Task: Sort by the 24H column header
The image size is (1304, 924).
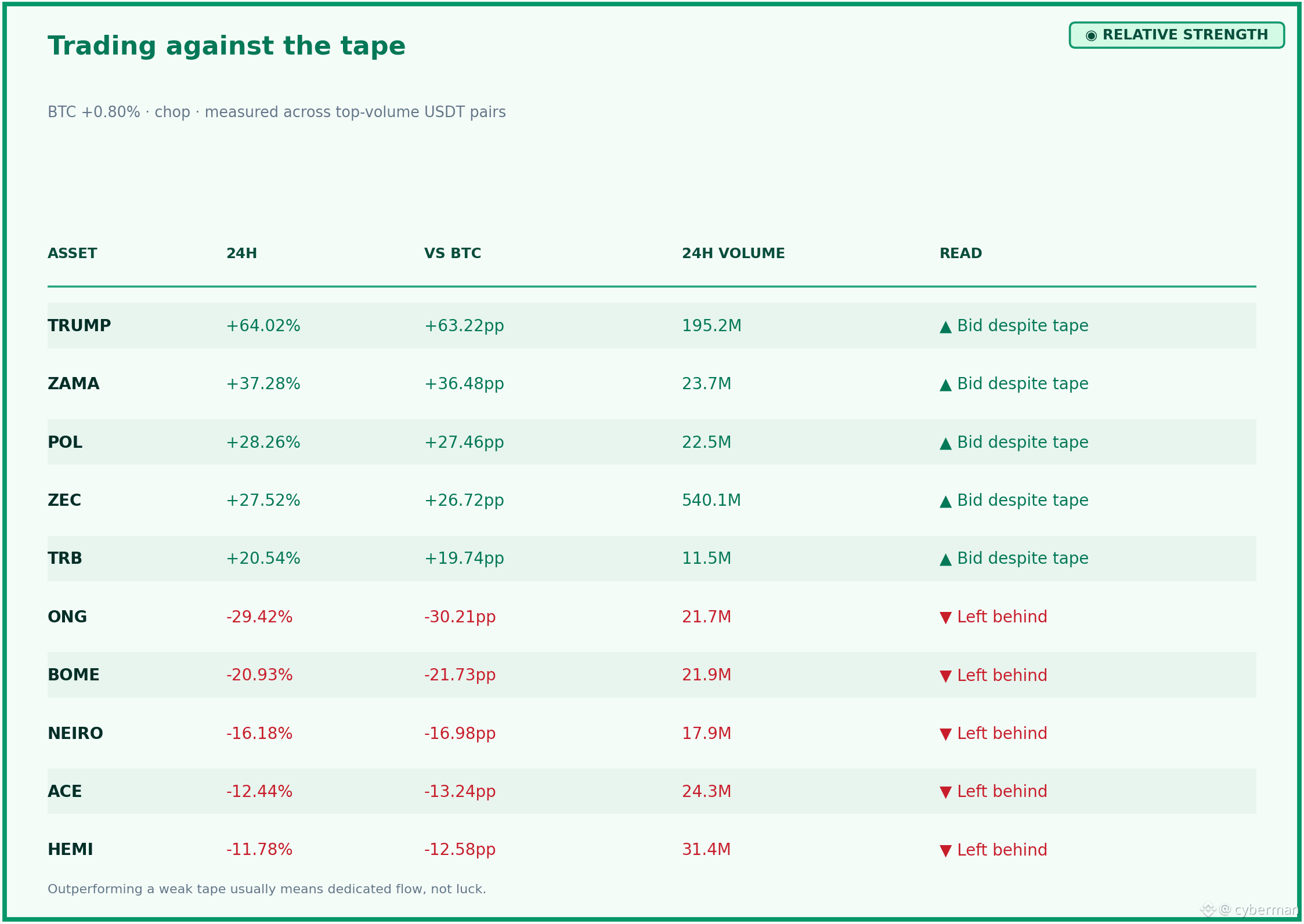Action: click(241, 253)
